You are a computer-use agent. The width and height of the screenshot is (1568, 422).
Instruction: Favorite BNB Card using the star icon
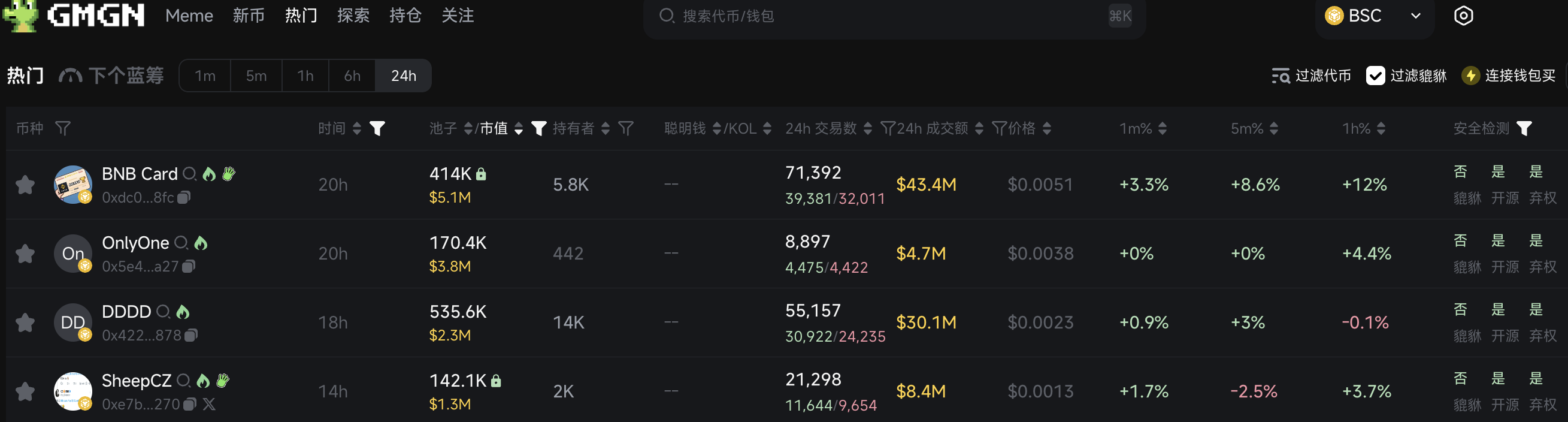25,184
